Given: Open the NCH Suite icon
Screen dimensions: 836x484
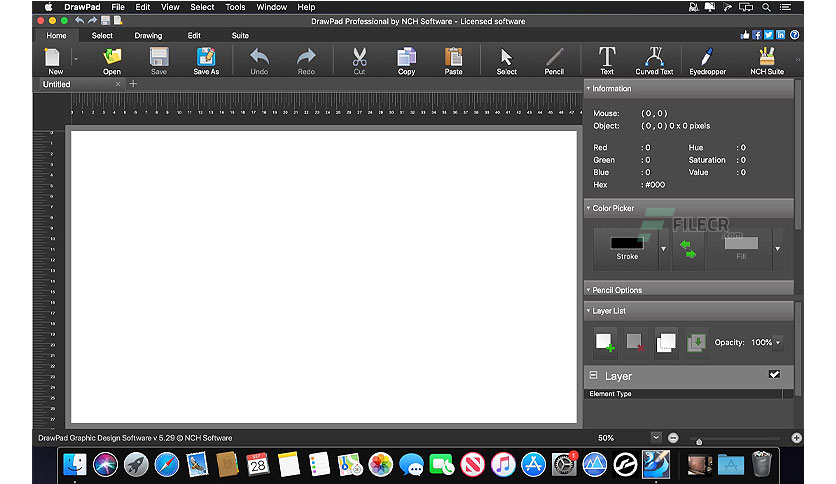Looking at the screenshot, I should coord(767,61).
